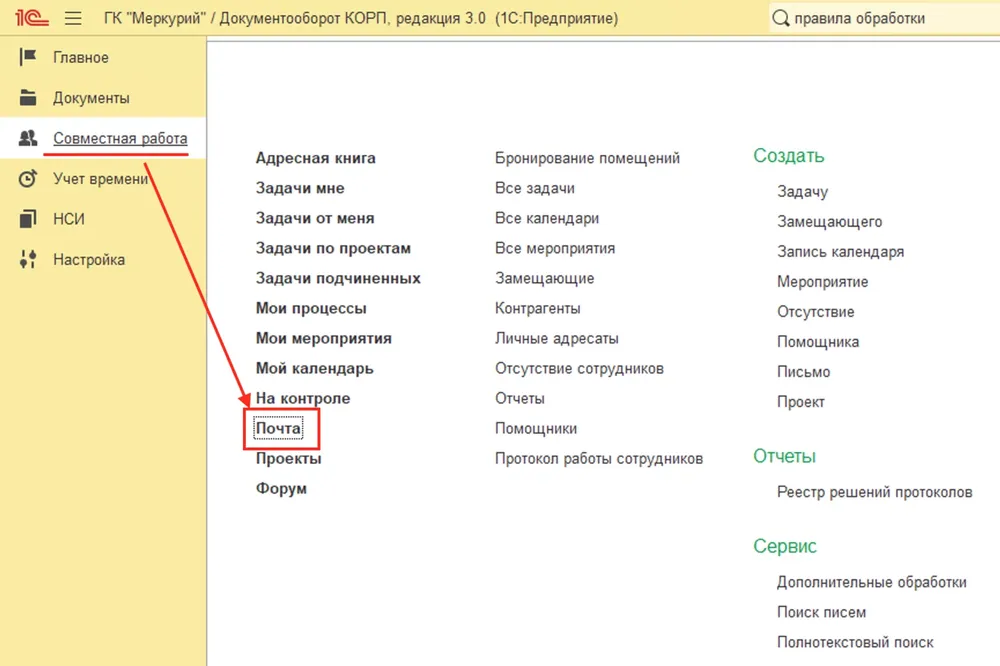Open Мои мероприятия
The image size is (1000, 666).
[x=323, y=337]
